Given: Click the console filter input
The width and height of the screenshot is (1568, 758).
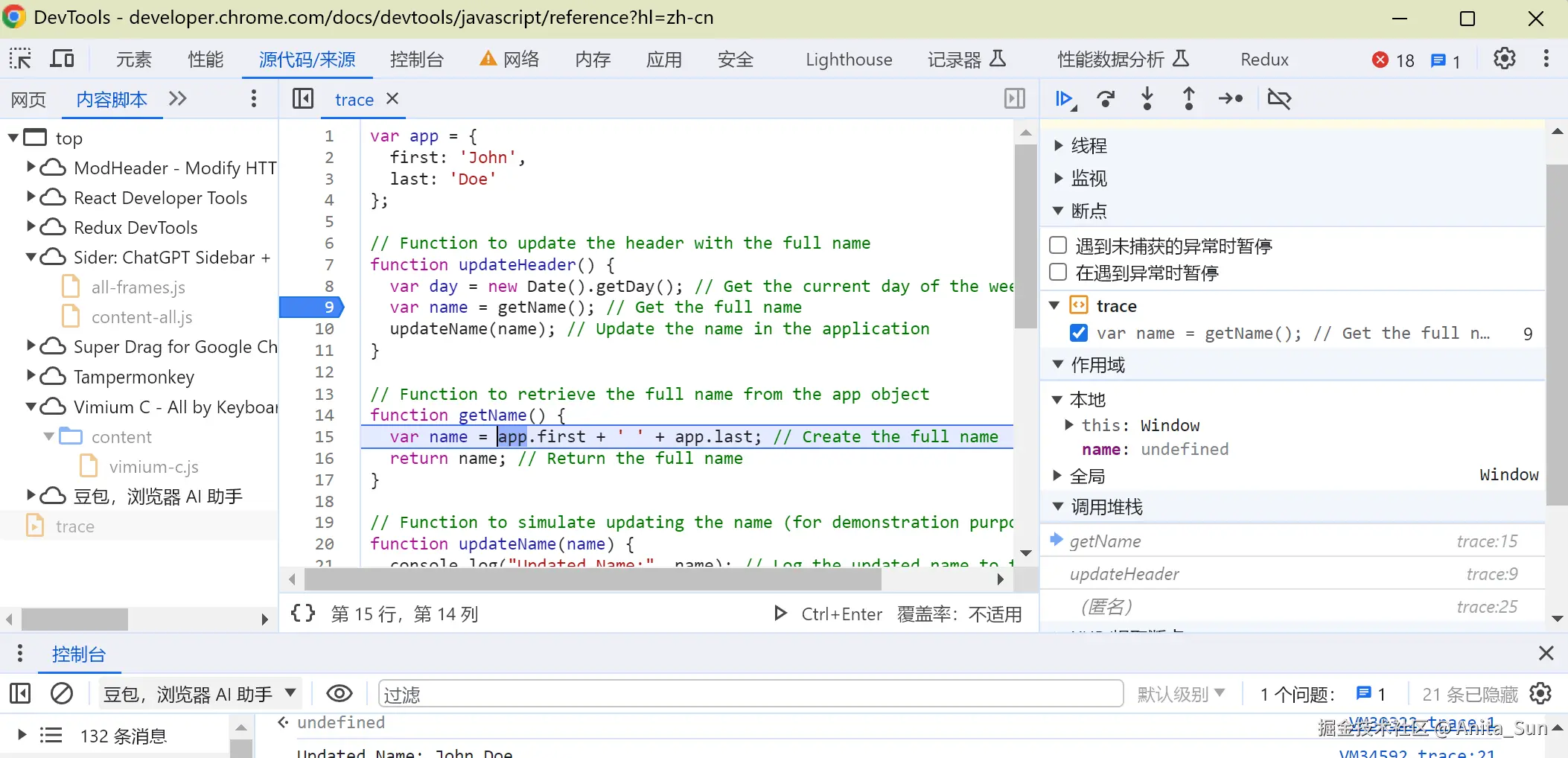Looking at the screenshot, I should 750,694.
